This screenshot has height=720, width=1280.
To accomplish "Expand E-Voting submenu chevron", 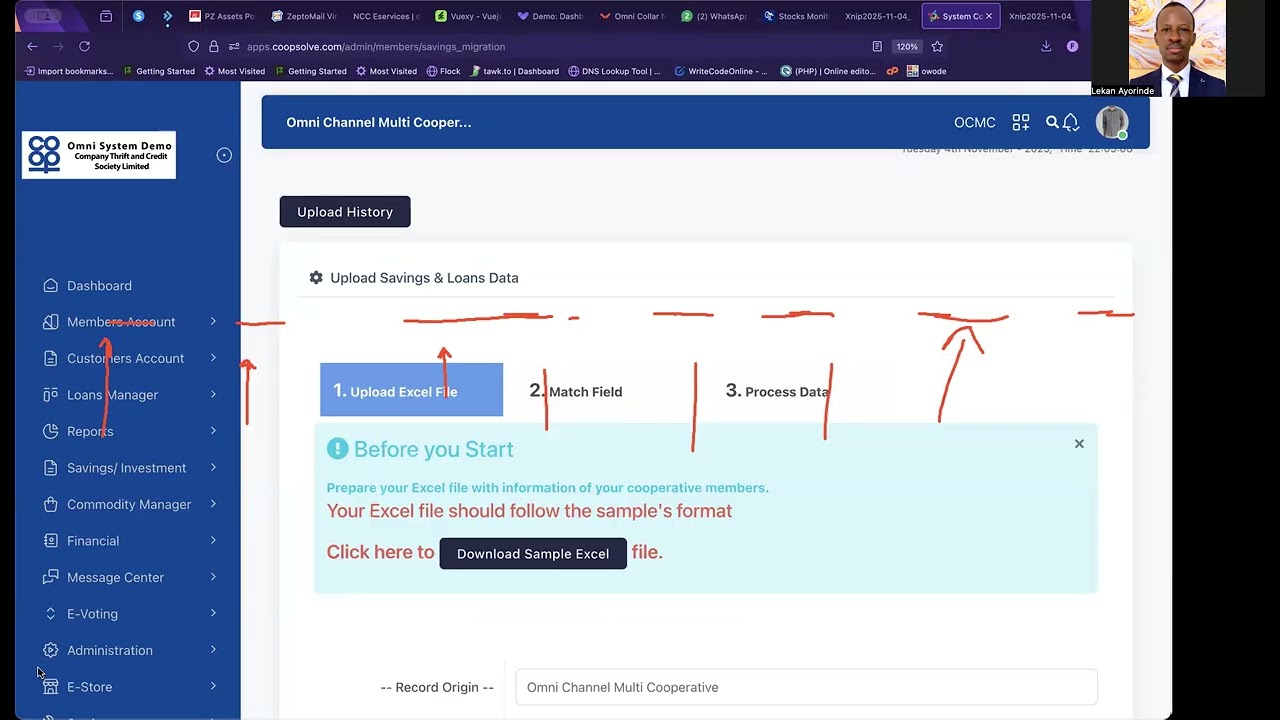I will click(x=213, y=614).
